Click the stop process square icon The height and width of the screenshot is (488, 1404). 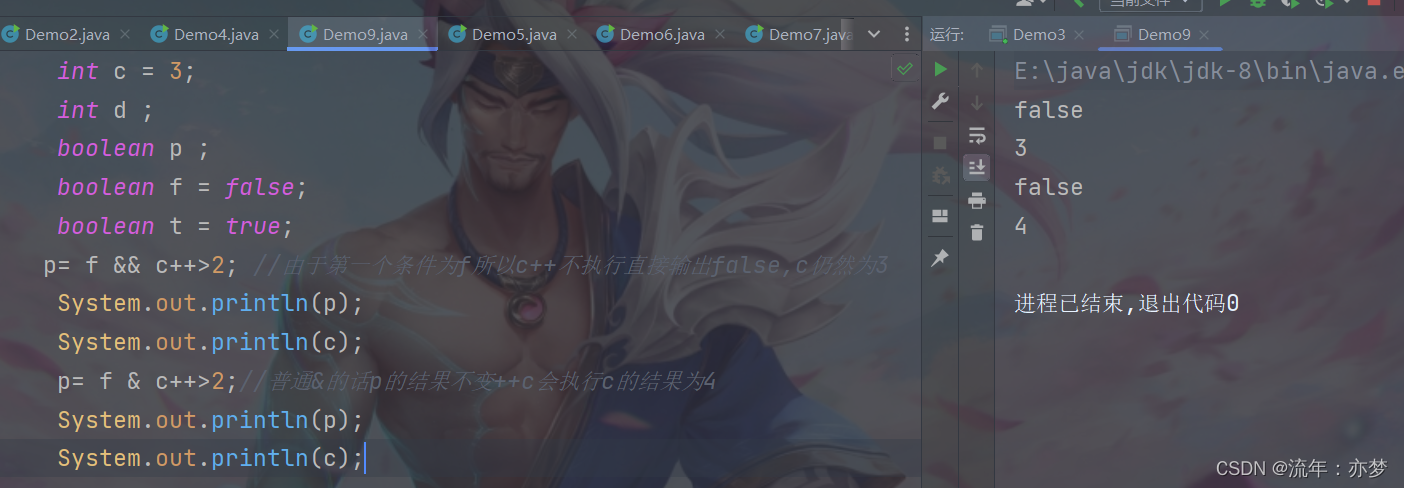click(940, 143)
